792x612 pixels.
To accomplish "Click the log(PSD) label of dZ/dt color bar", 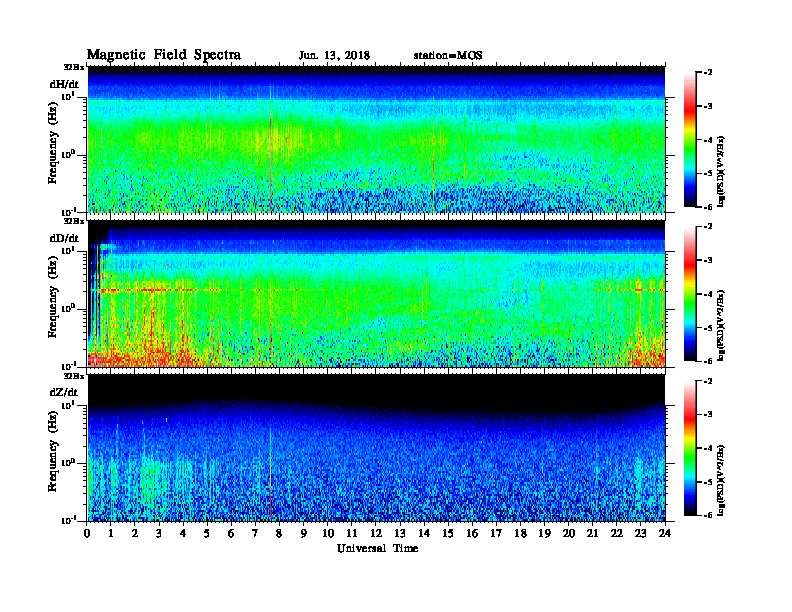I will coord(721,480).
